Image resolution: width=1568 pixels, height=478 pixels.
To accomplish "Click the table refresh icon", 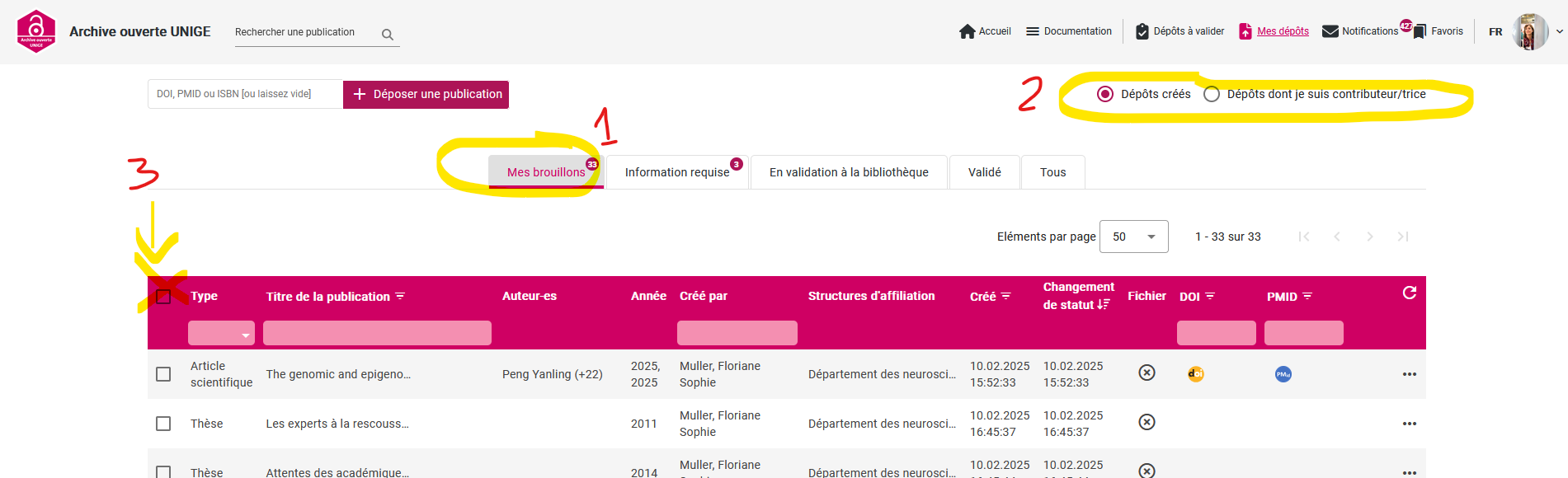I will point(1409,293).
